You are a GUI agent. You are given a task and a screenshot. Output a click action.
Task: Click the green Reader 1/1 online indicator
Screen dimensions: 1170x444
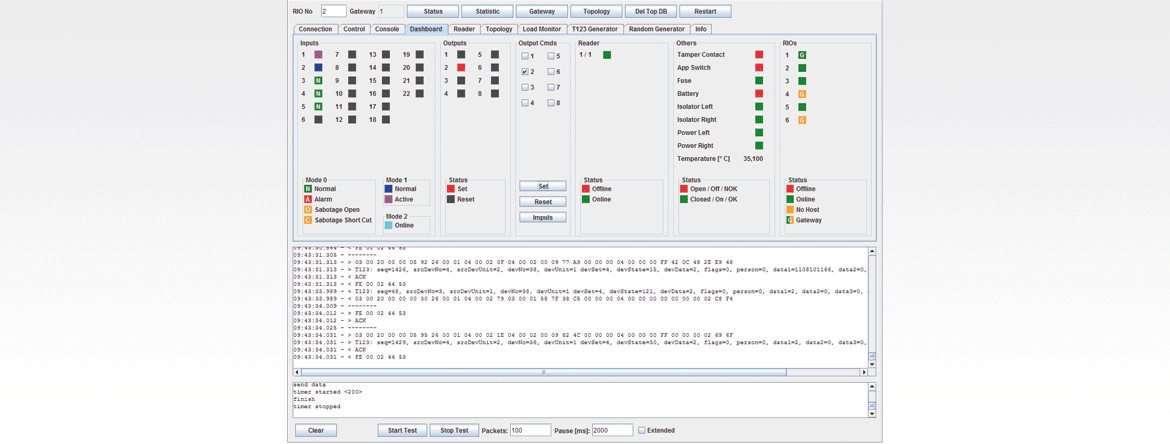(x=607, y=54)
